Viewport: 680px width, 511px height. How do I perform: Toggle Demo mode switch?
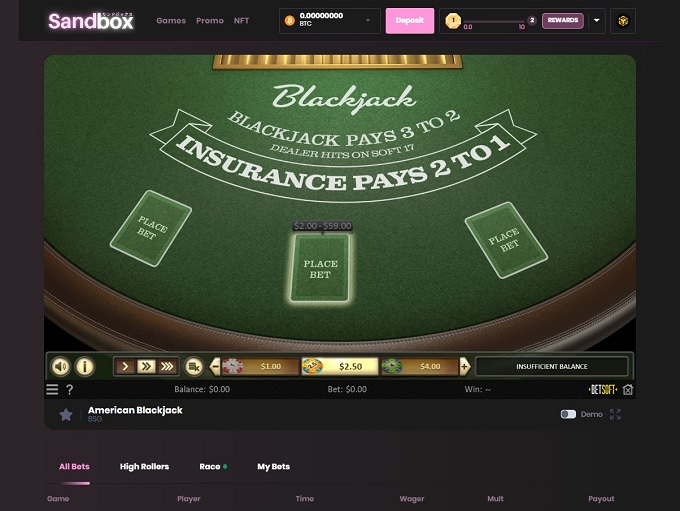click(568, 414)
